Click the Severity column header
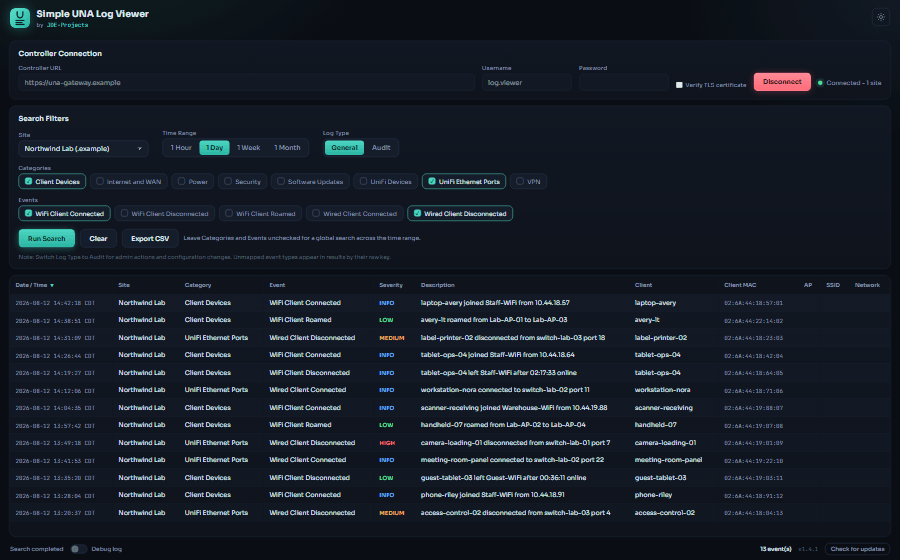The height and width of the screenshot is (560, 900). click(x=391, y=285)
